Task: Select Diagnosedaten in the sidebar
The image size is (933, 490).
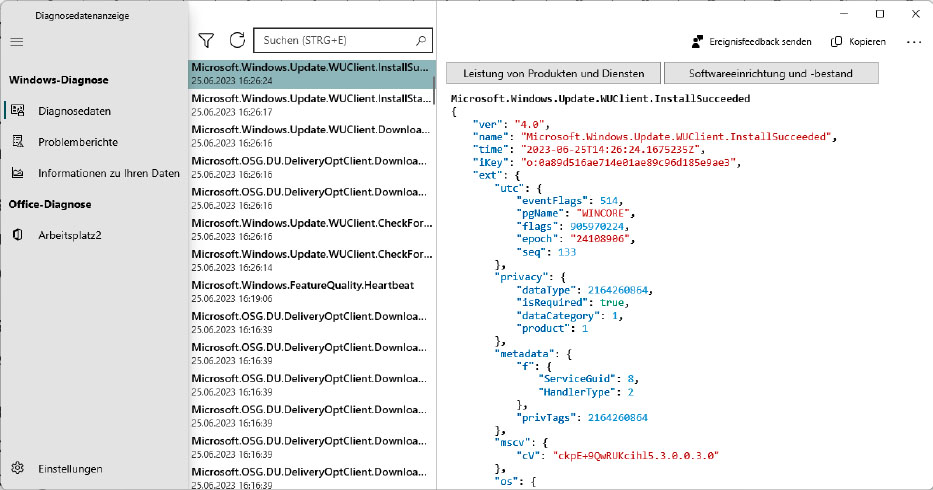Action: click(94, 111)
